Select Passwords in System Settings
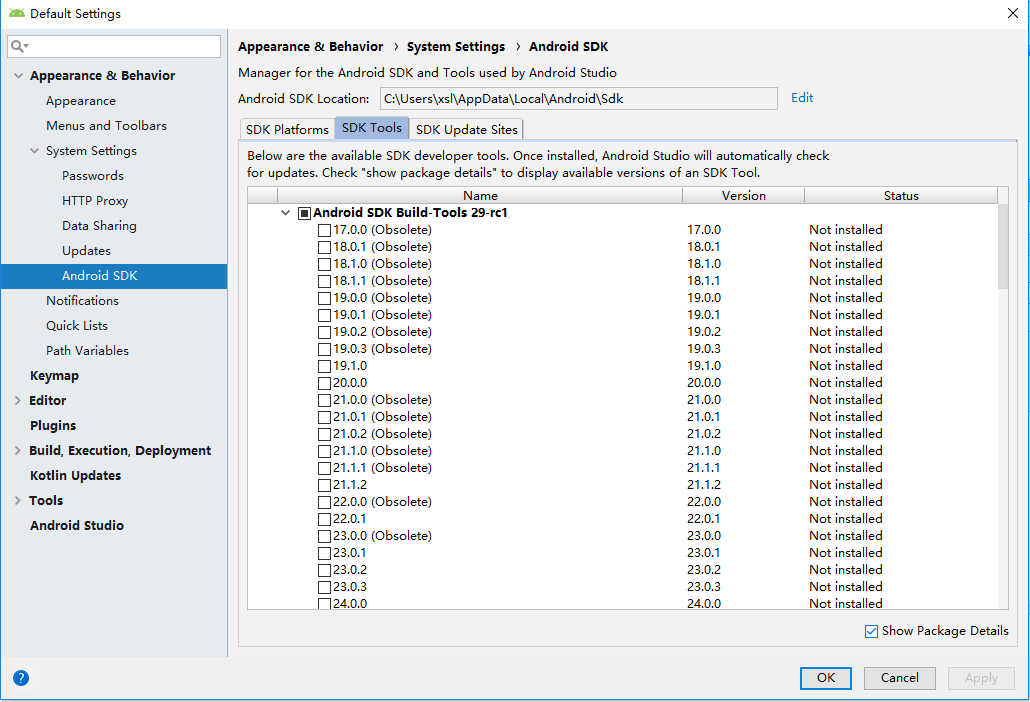The image size is (1030, 702). (93, 175)
